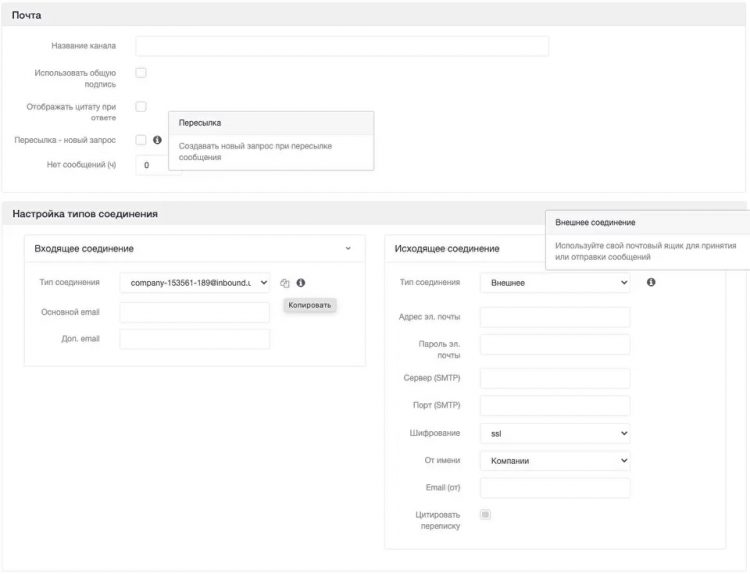
Task: Check the Пересылка - новый запрос checkbox
Action: tap(141, 140)
